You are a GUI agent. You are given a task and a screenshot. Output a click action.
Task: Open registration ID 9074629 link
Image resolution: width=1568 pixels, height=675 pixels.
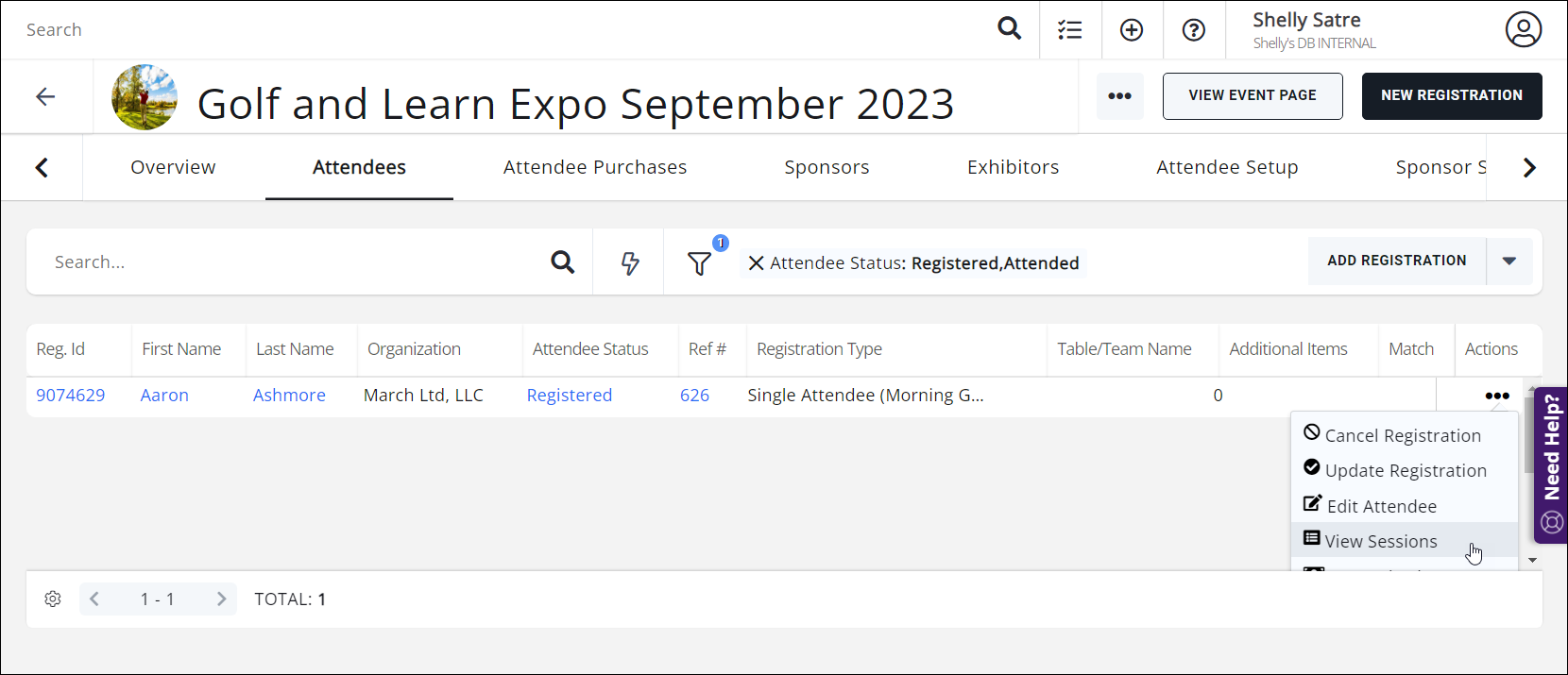pyautogui.click(x=71, y=396)
